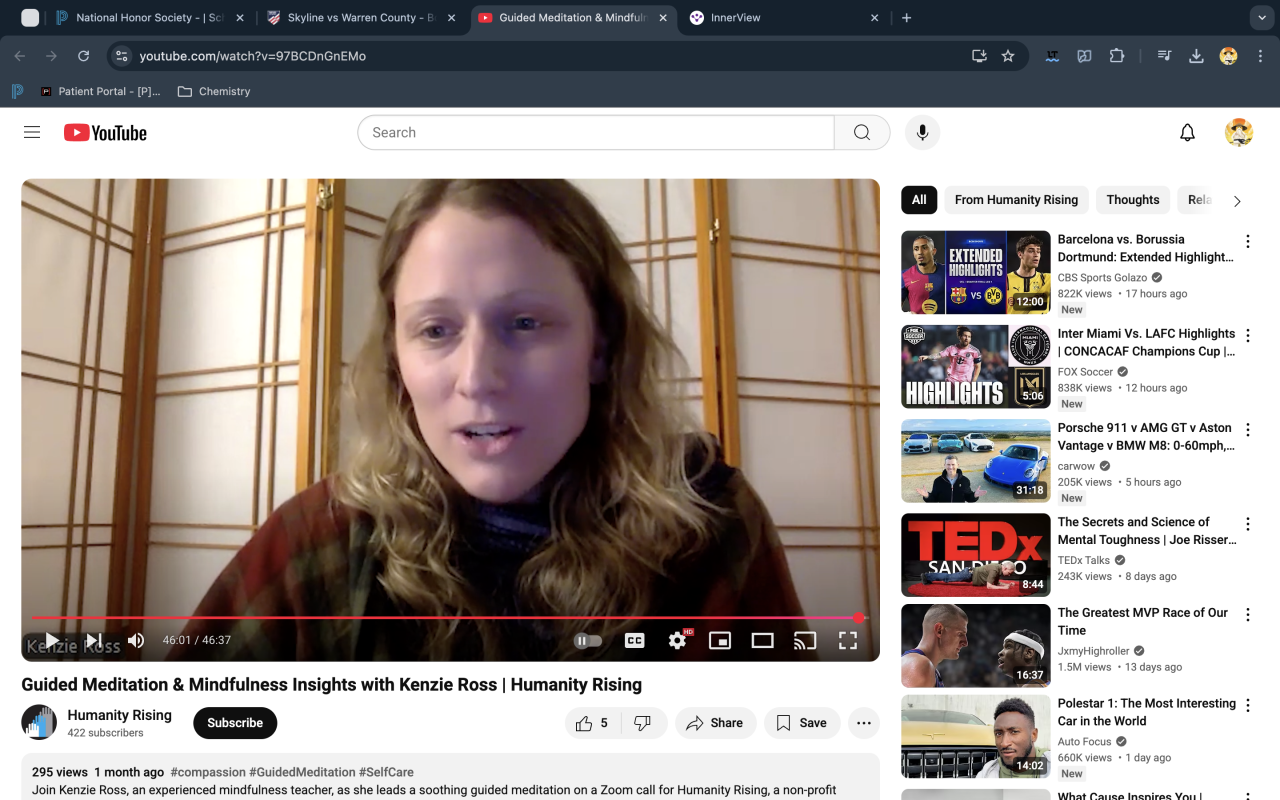
Task: Toggle the autoplay switch
Action: tap(588, 640)
